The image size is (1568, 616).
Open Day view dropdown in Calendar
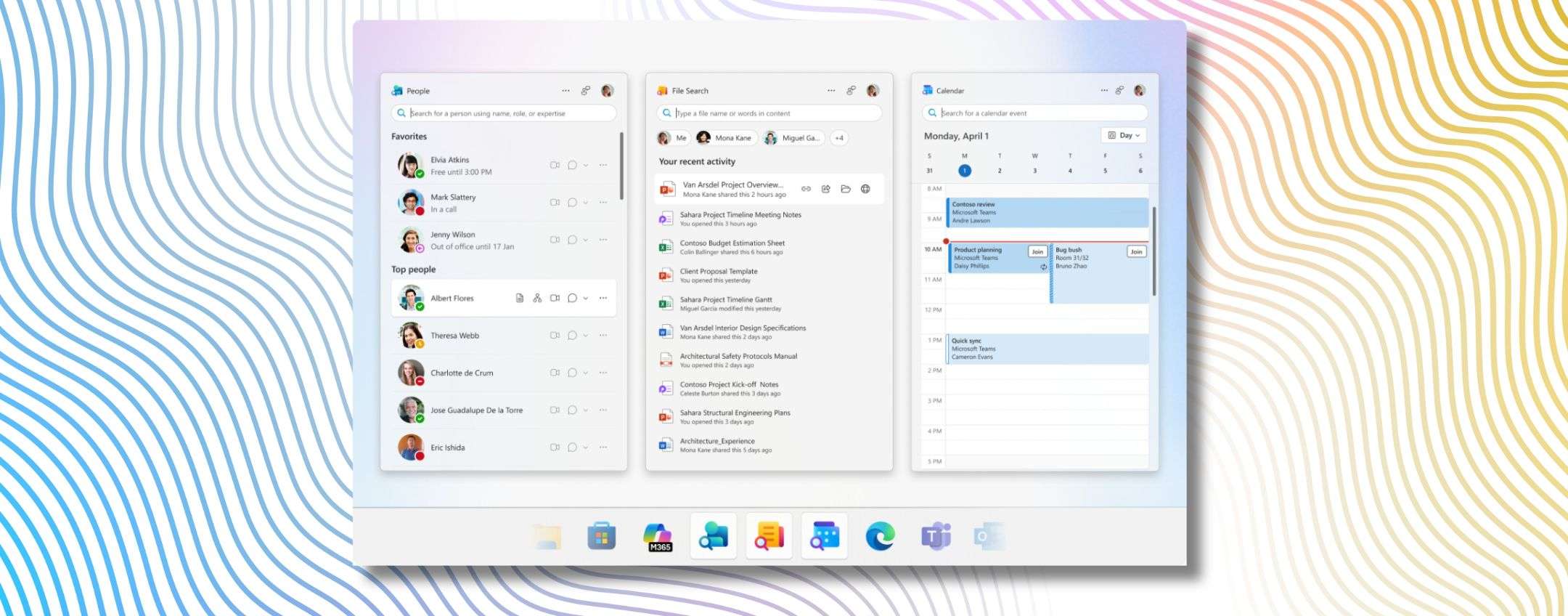(x=1124, y=136)
